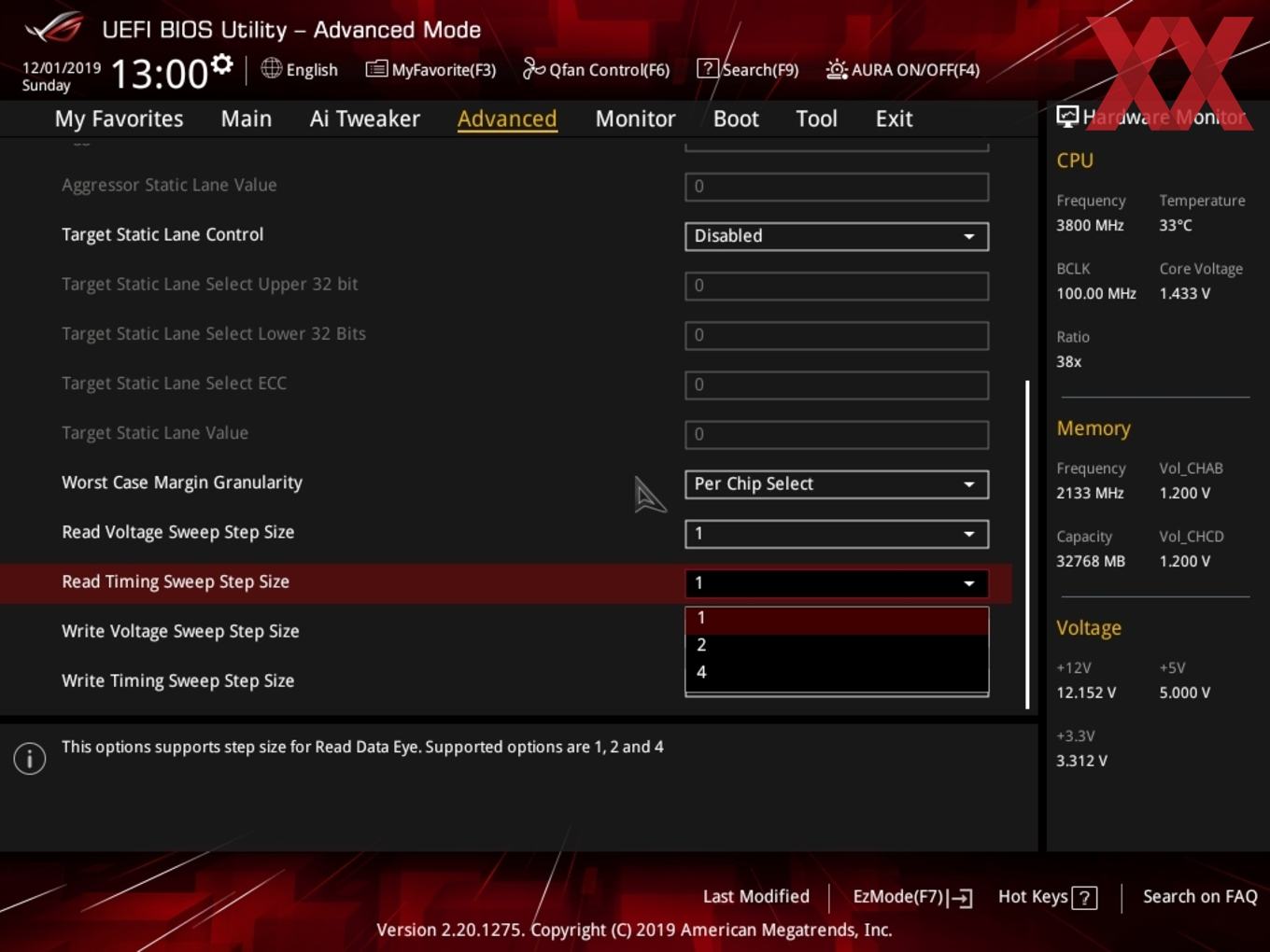Click Target Static Lane Select ECC field
This screenshot has height=952, width=1270.
tap(837, 385)
